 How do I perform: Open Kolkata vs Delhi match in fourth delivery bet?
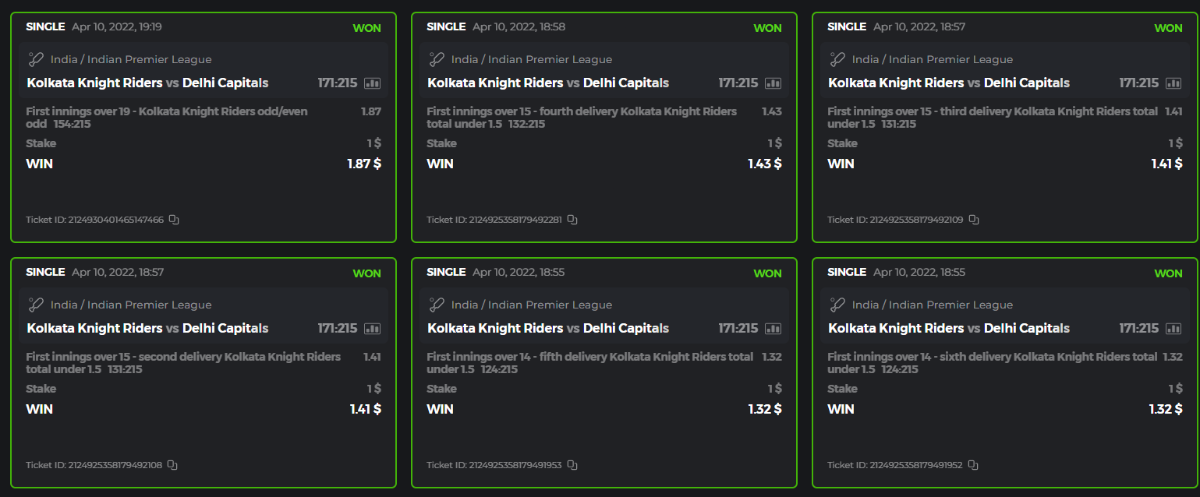coord(548,83)
